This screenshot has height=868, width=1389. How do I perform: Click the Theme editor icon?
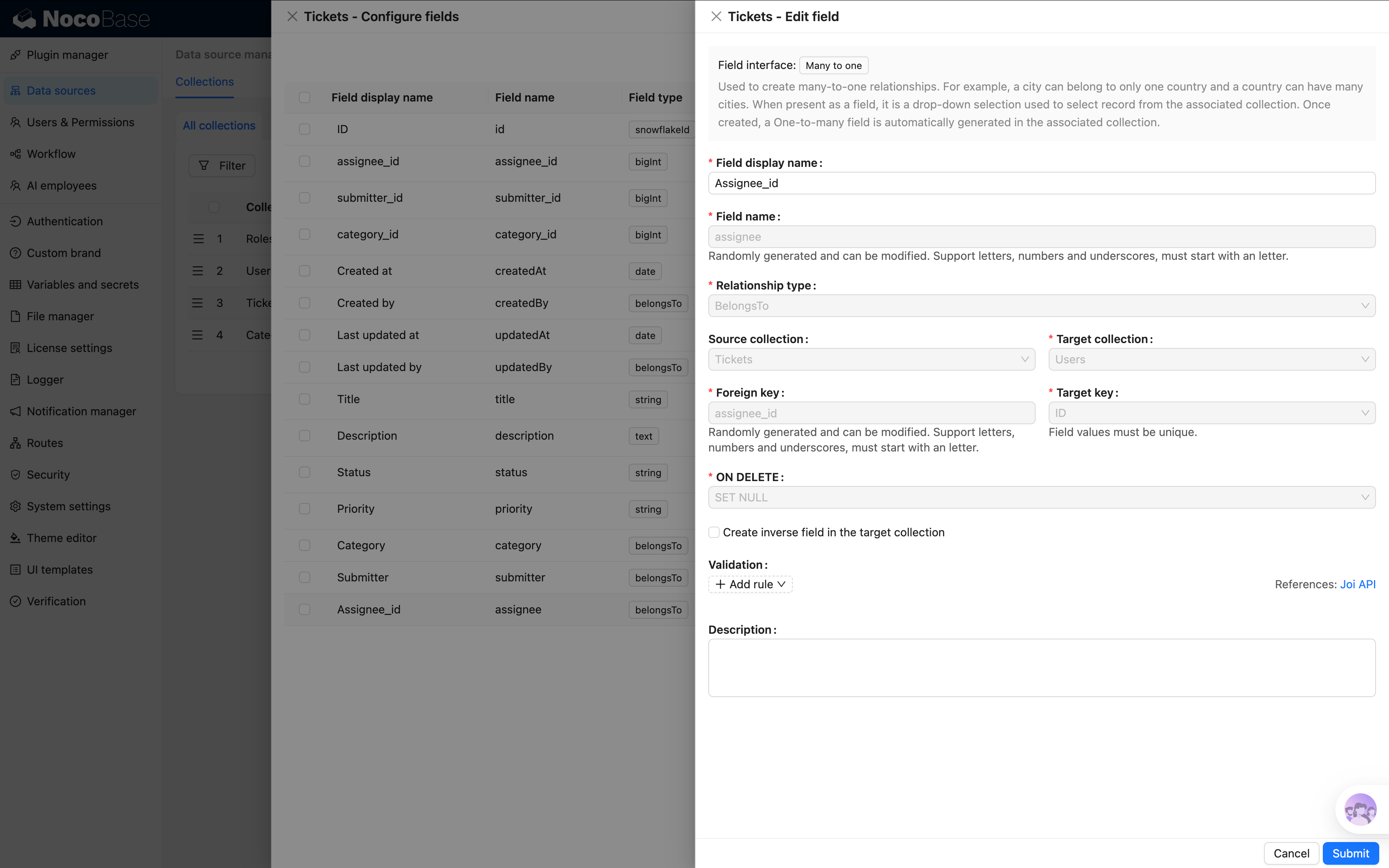click(x=15, y=538)
